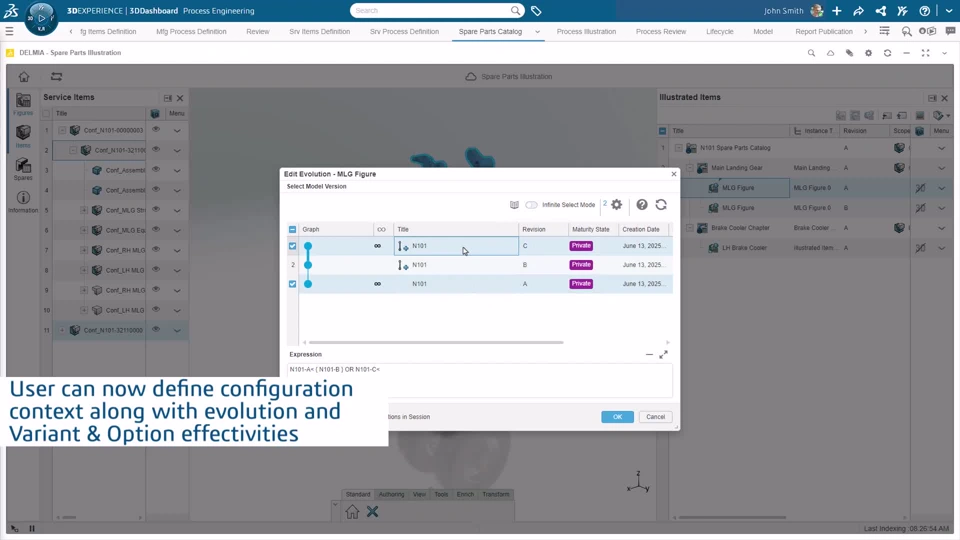Sort by the Creation Date column
The height and width of the screenshot is (540, 960).
641,230
